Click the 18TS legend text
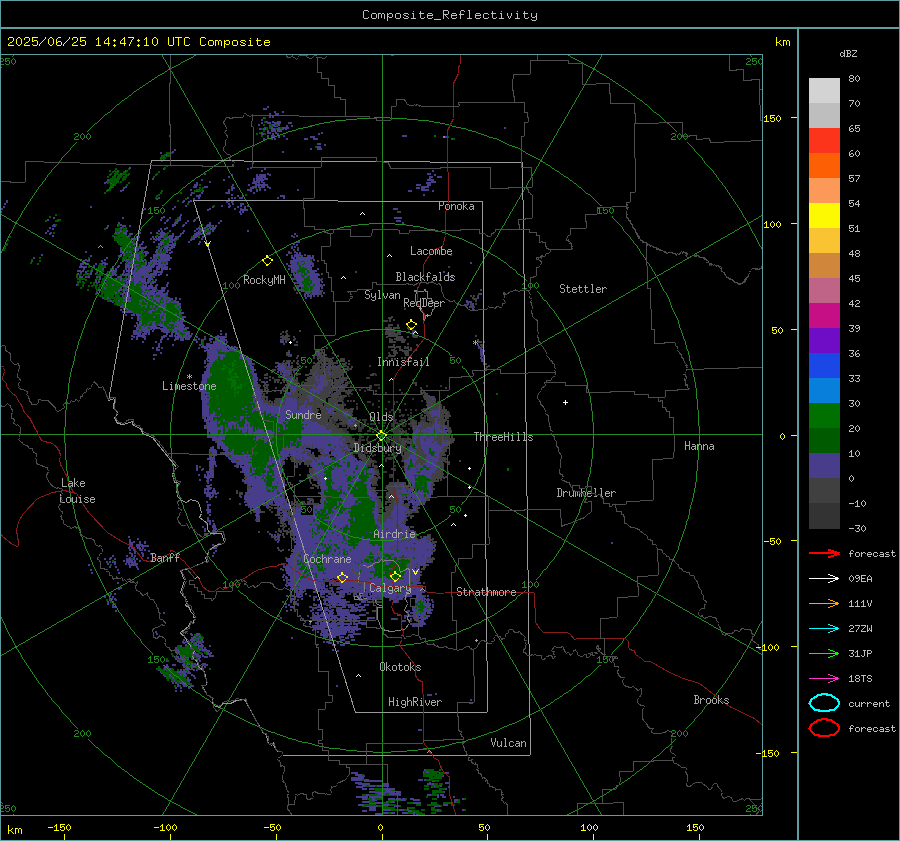 pyautogui.click(x=860, y=679)
